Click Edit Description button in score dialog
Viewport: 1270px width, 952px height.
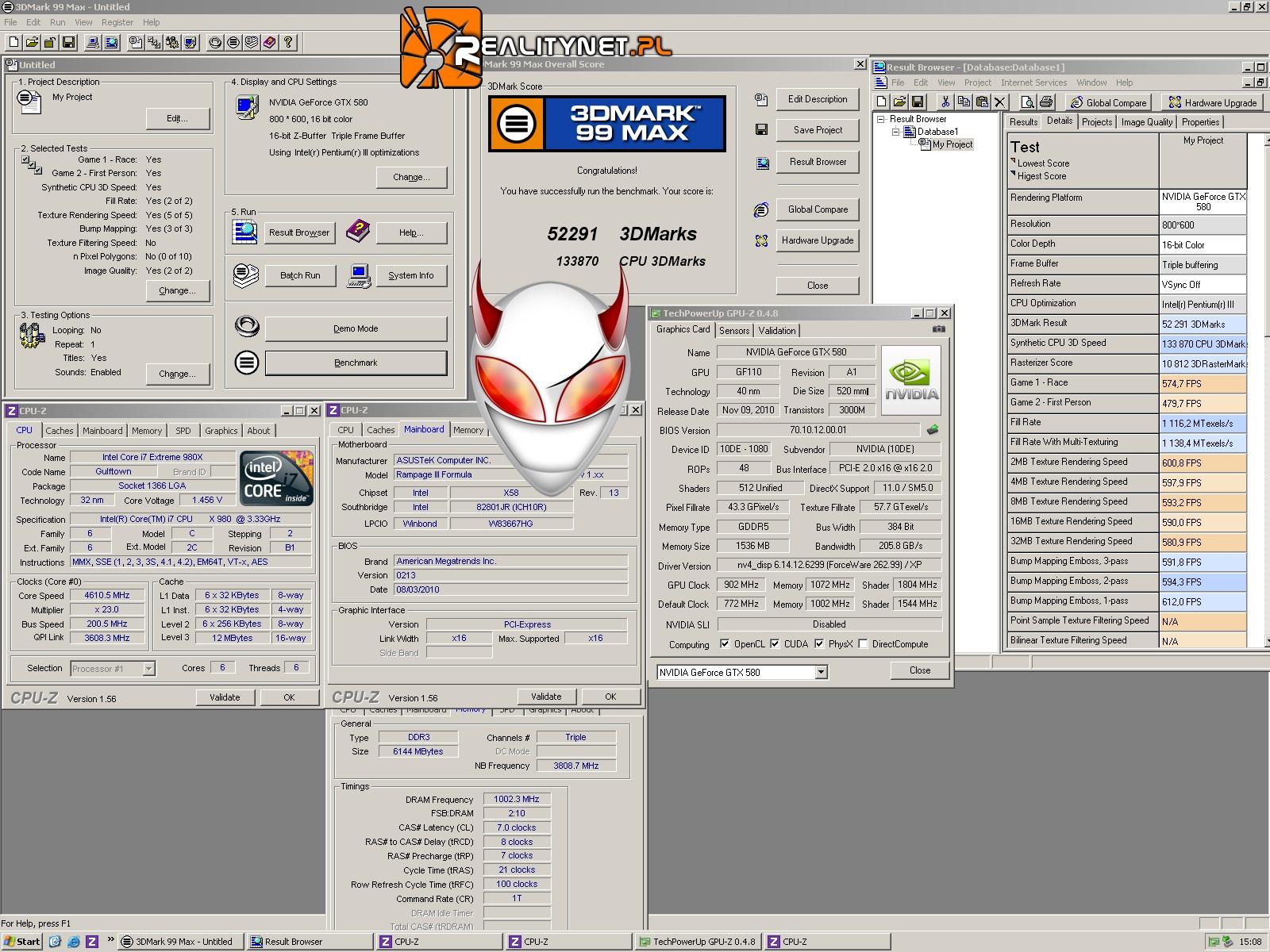[818, 99]
